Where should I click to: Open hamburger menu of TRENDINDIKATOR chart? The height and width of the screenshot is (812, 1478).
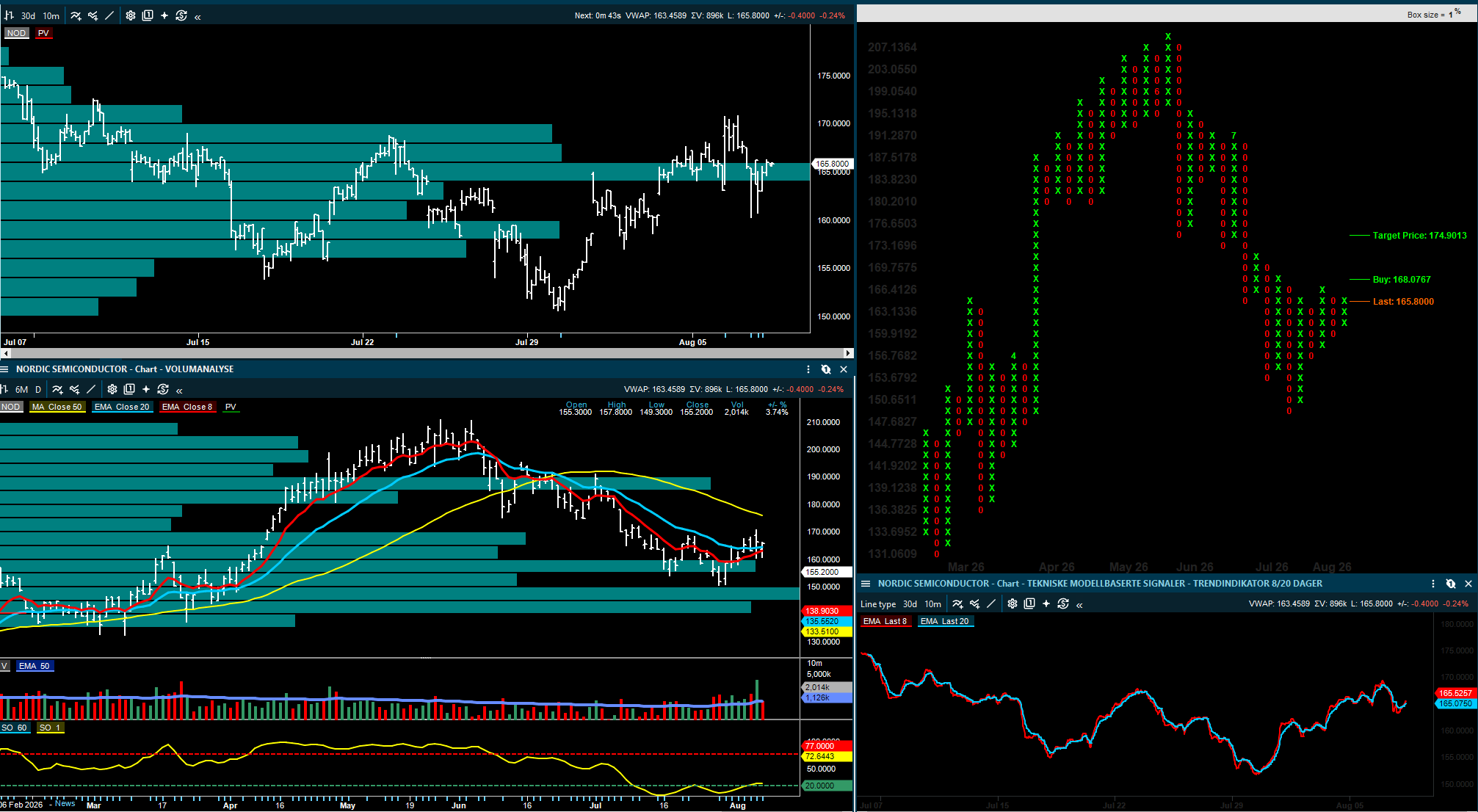866,584
